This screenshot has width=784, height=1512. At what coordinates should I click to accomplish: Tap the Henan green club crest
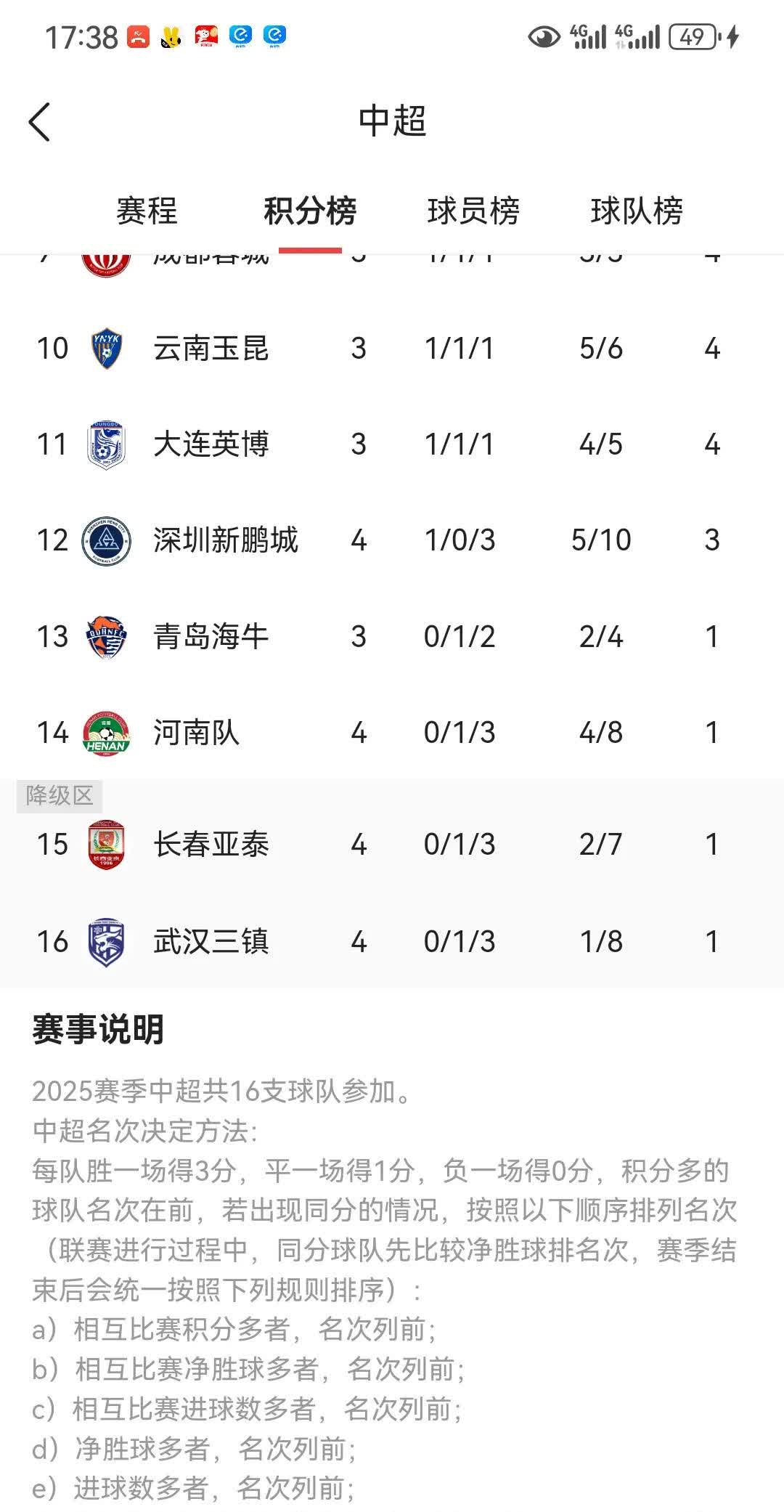click(x=106, y=733)
